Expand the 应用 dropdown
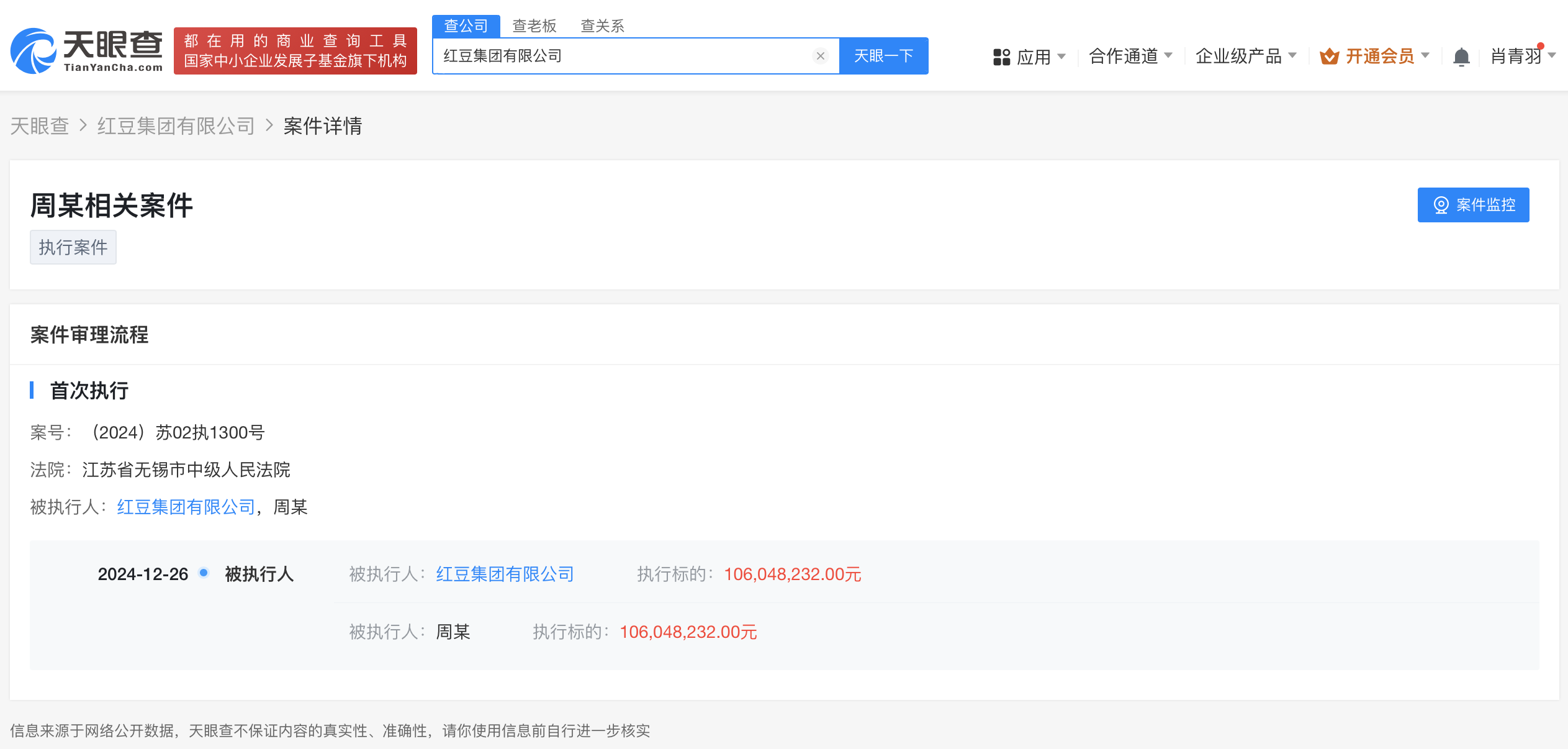 tap(1034, 57)
